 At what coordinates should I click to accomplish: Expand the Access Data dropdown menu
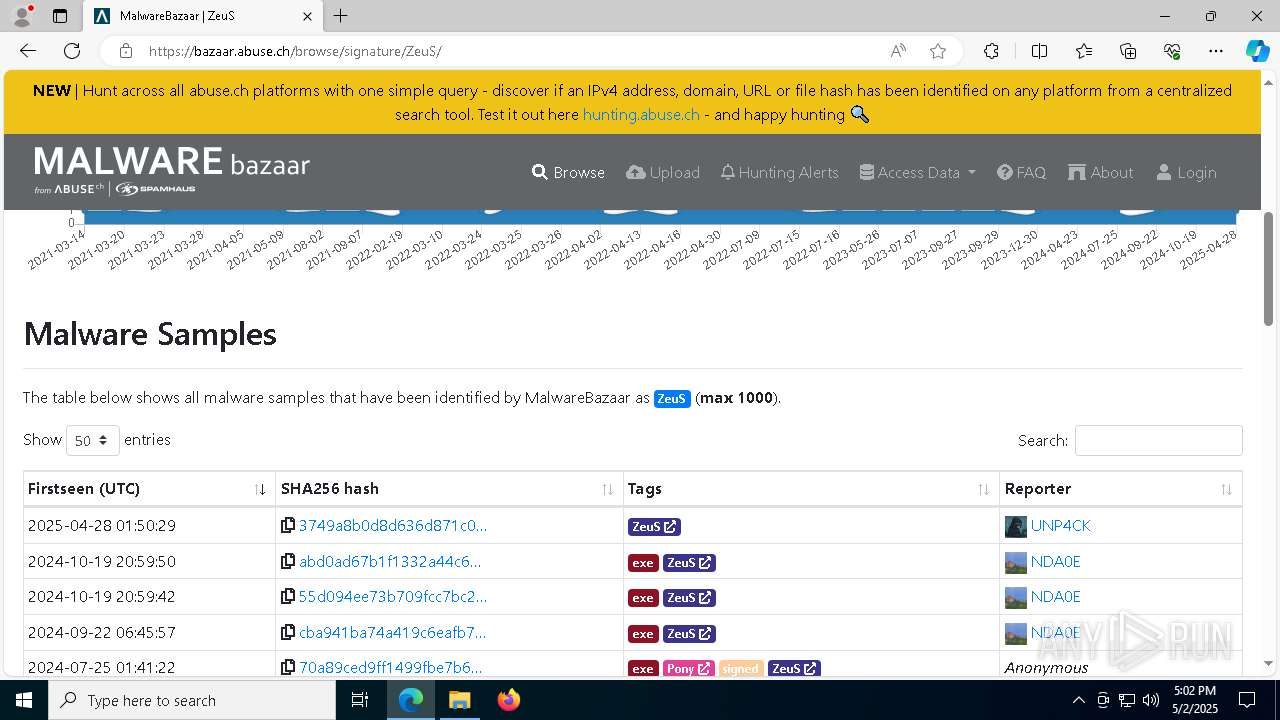click(917, 172)
